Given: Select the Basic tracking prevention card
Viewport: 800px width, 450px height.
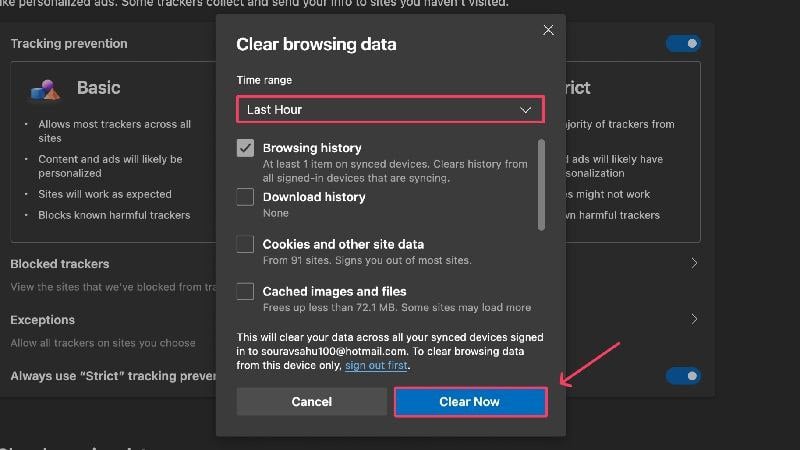Looking at the screenshot, I should (113, 152).
